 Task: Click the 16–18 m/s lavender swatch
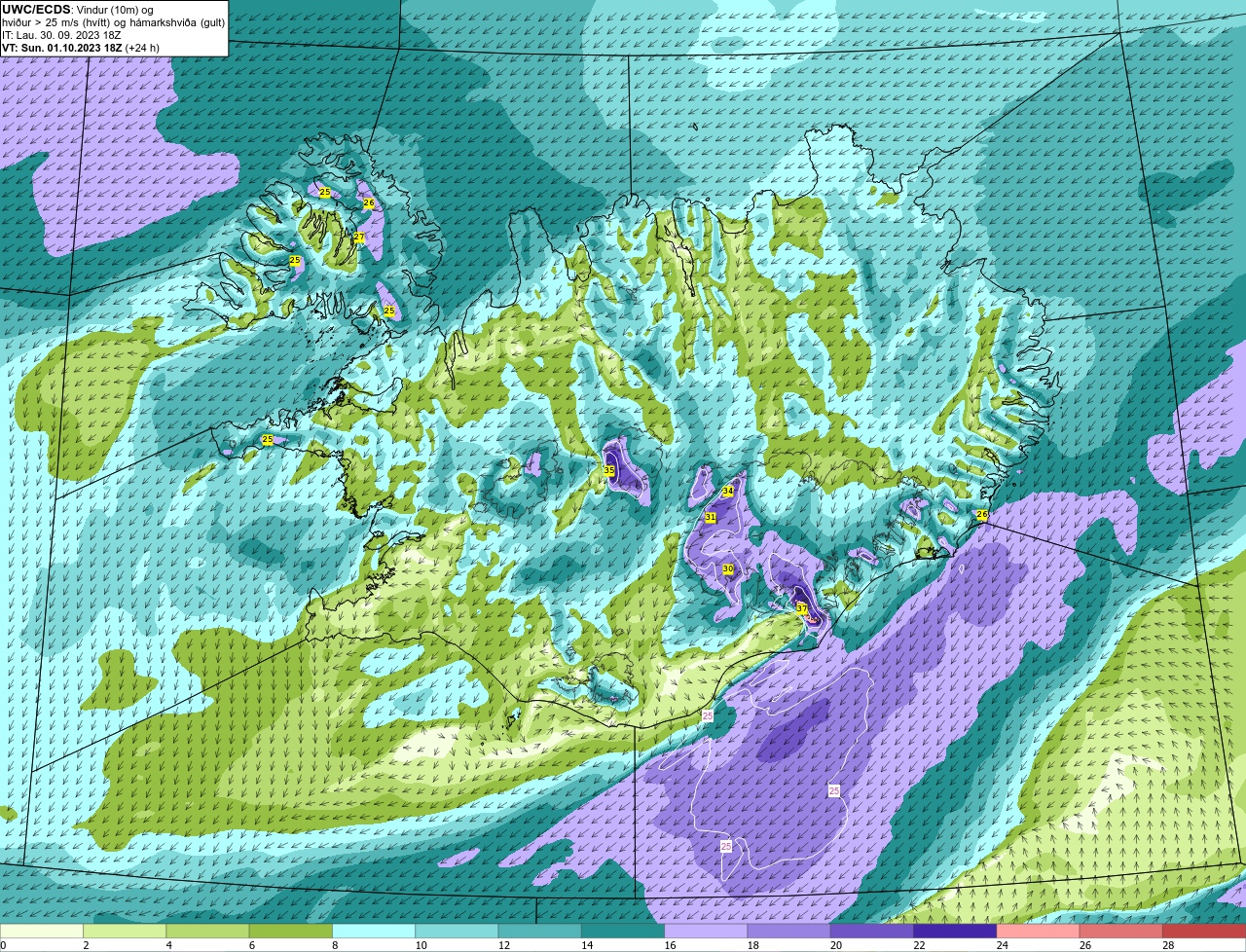click(706, 931)
